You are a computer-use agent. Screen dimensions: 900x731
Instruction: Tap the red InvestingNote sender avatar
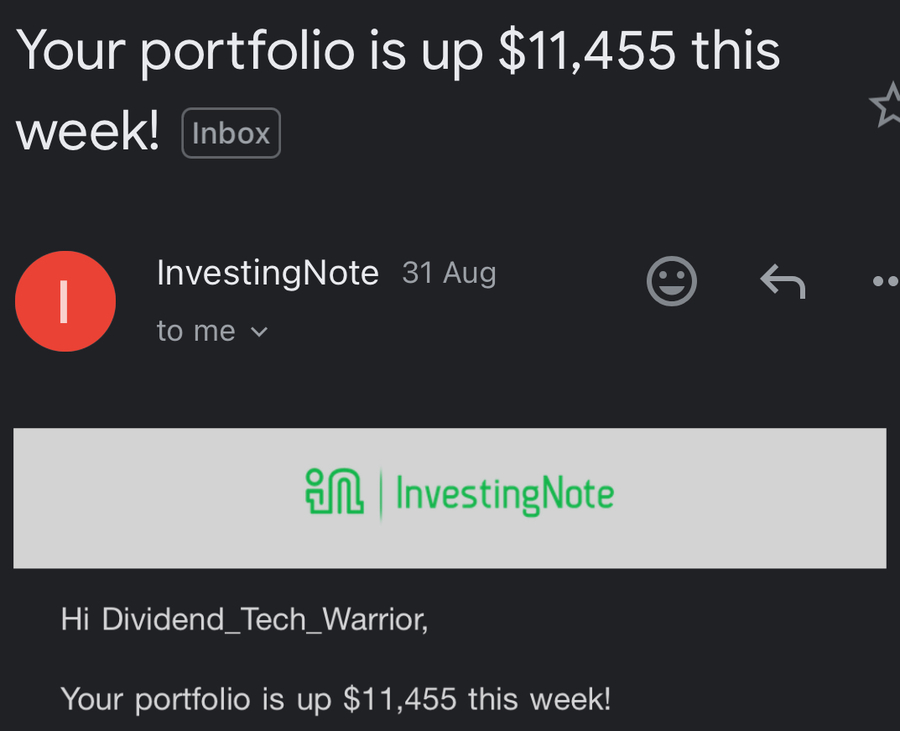[x=65, y=301]
